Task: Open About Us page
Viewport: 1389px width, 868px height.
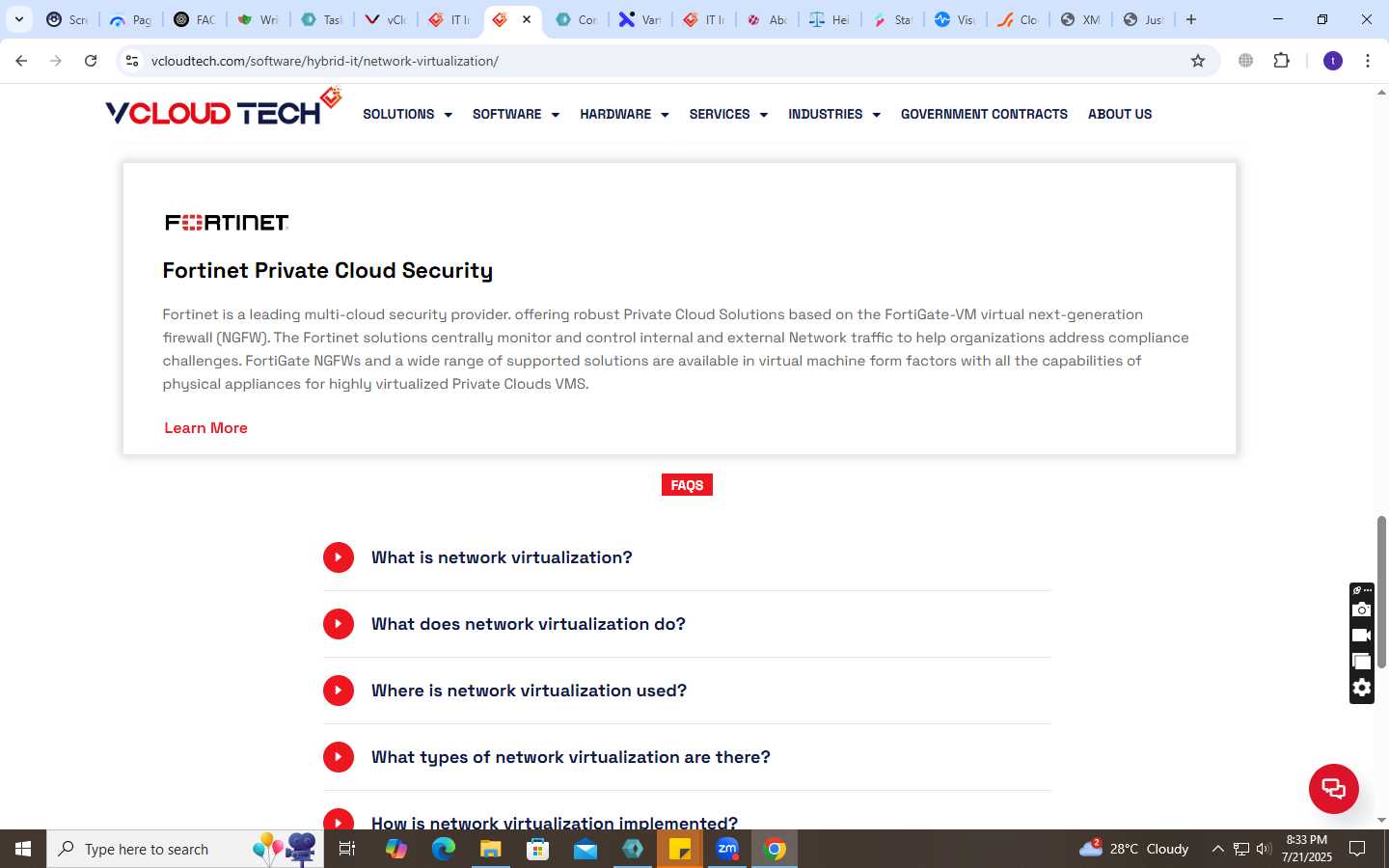Action: coord(1120,114)
